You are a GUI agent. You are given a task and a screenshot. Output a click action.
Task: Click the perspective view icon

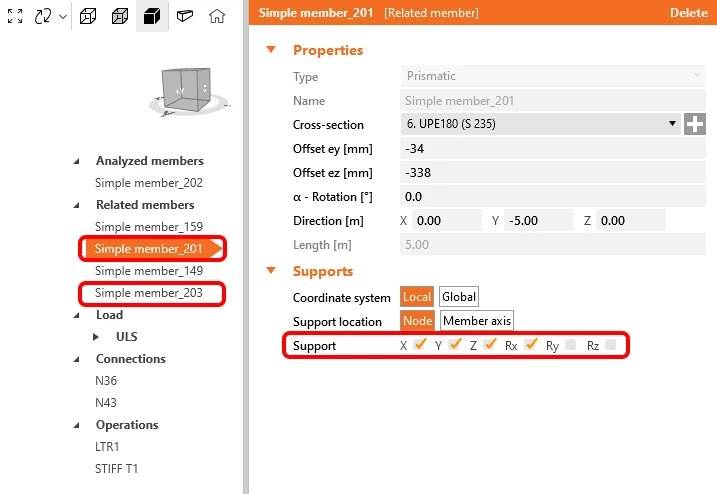click(185, 16)
